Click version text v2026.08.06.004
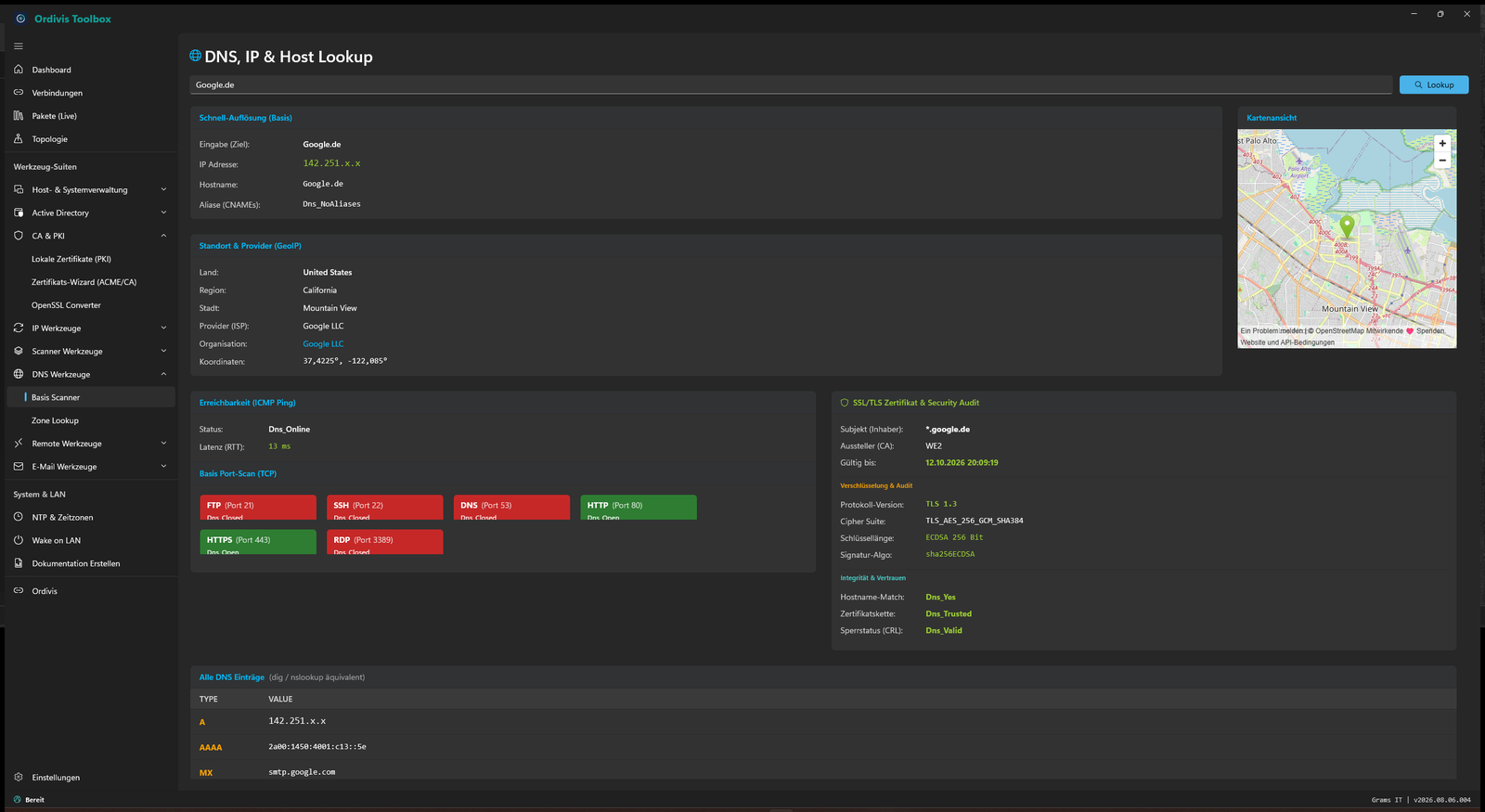The image size is (1485, 812). click(1442, 800)
